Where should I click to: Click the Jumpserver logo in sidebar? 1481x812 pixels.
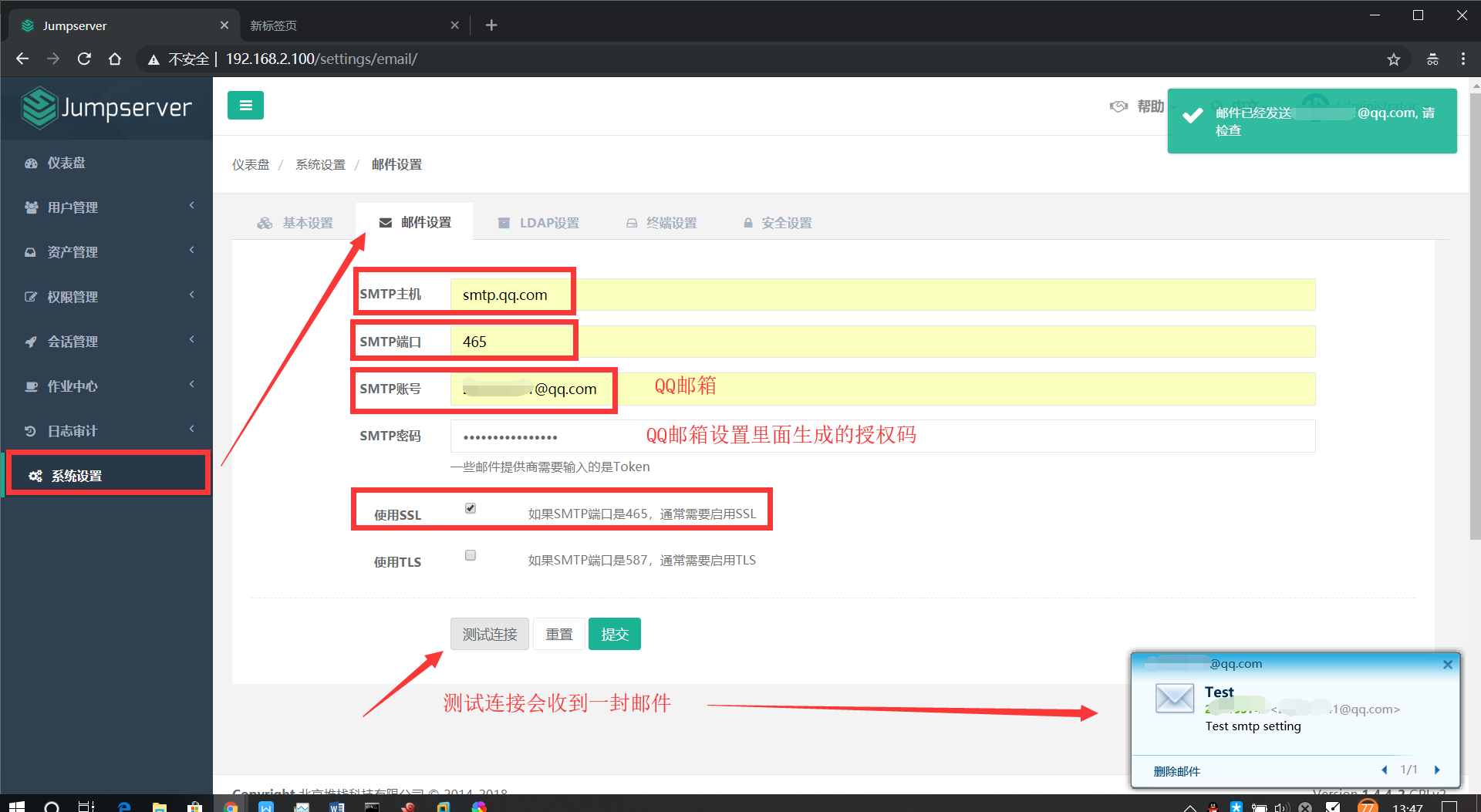click(106, 108)
